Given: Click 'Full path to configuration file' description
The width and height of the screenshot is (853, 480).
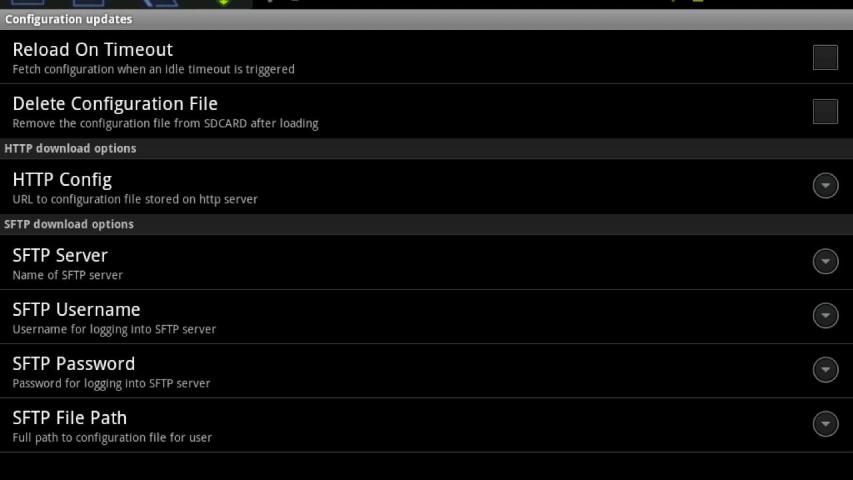Looking at the screenshot, I should (x=112, y=437).
